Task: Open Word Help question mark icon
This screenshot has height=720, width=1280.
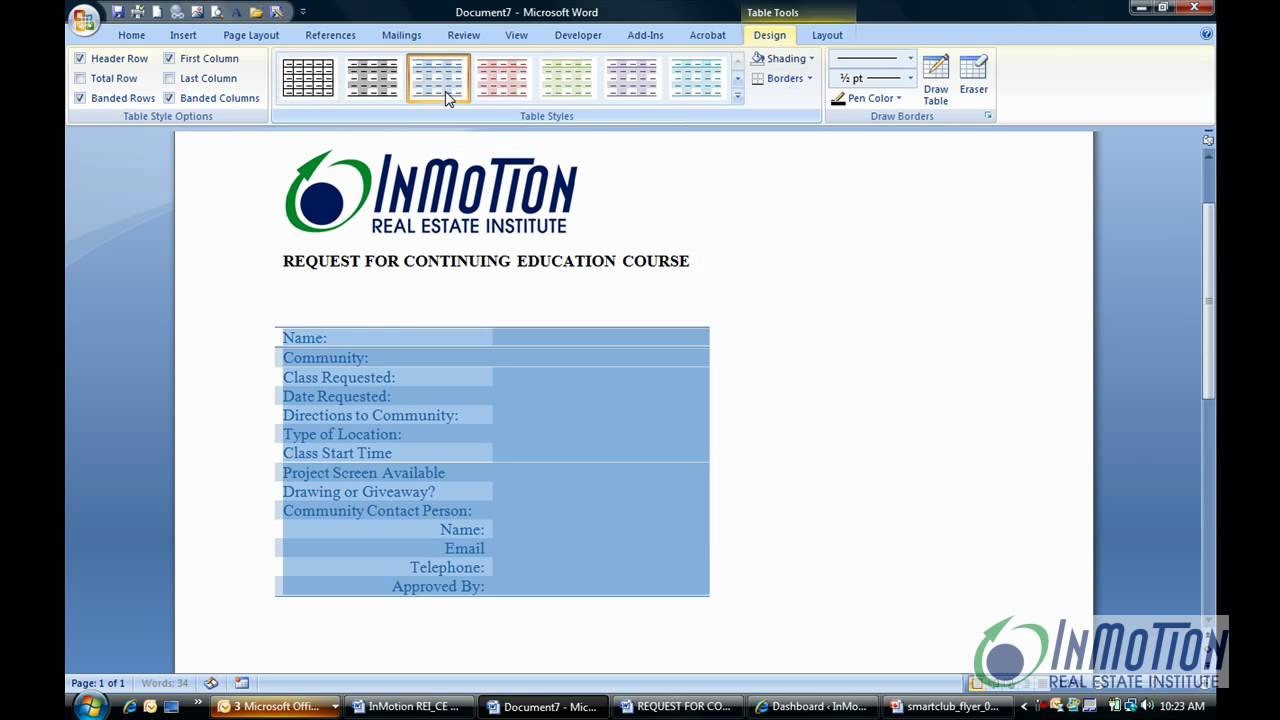Action: click(1206, 34)
